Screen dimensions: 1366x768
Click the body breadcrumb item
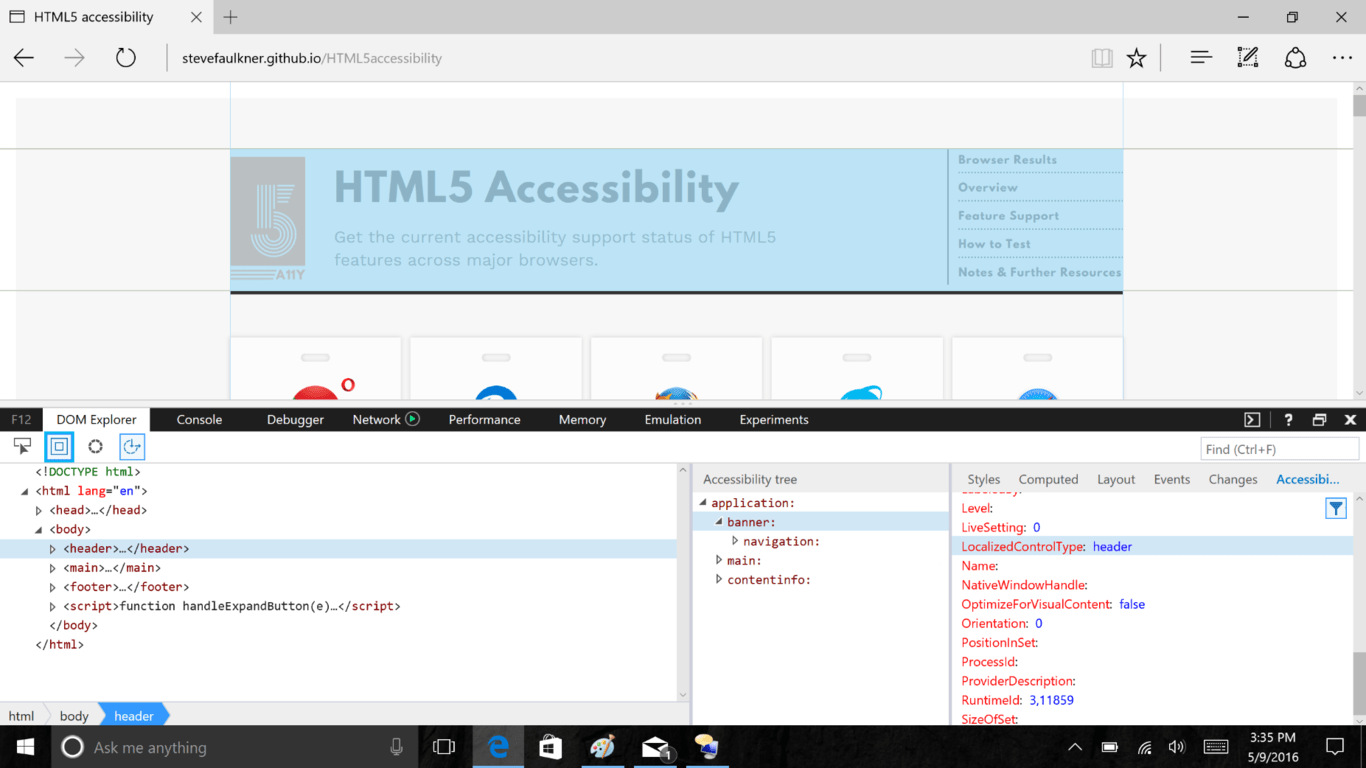tap(74, 715)
